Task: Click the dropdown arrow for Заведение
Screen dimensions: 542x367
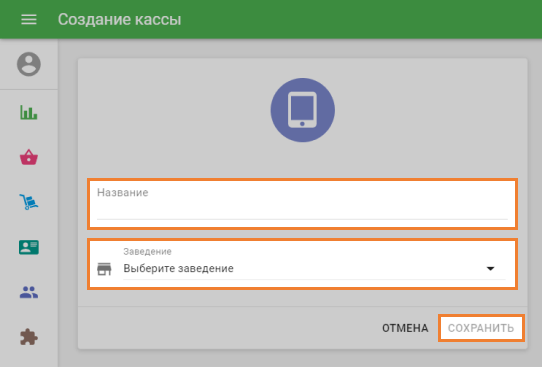Action: pyautogui.click(x=490, y=269)
